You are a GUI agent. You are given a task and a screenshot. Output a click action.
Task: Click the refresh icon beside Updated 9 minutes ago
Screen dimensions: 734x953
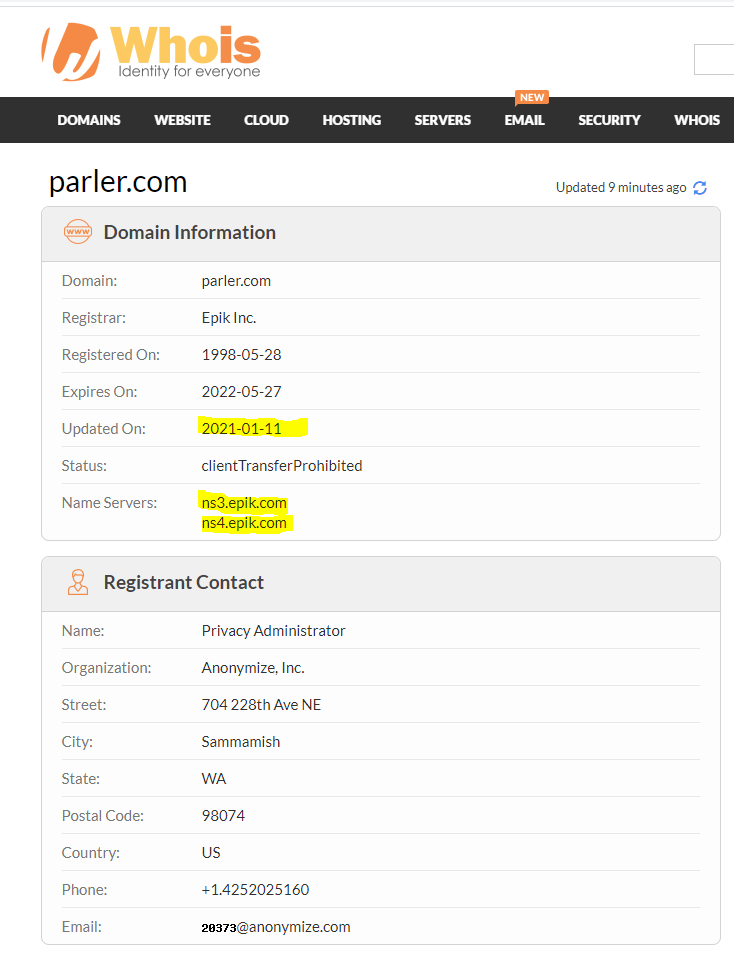(x=700, y=188)
